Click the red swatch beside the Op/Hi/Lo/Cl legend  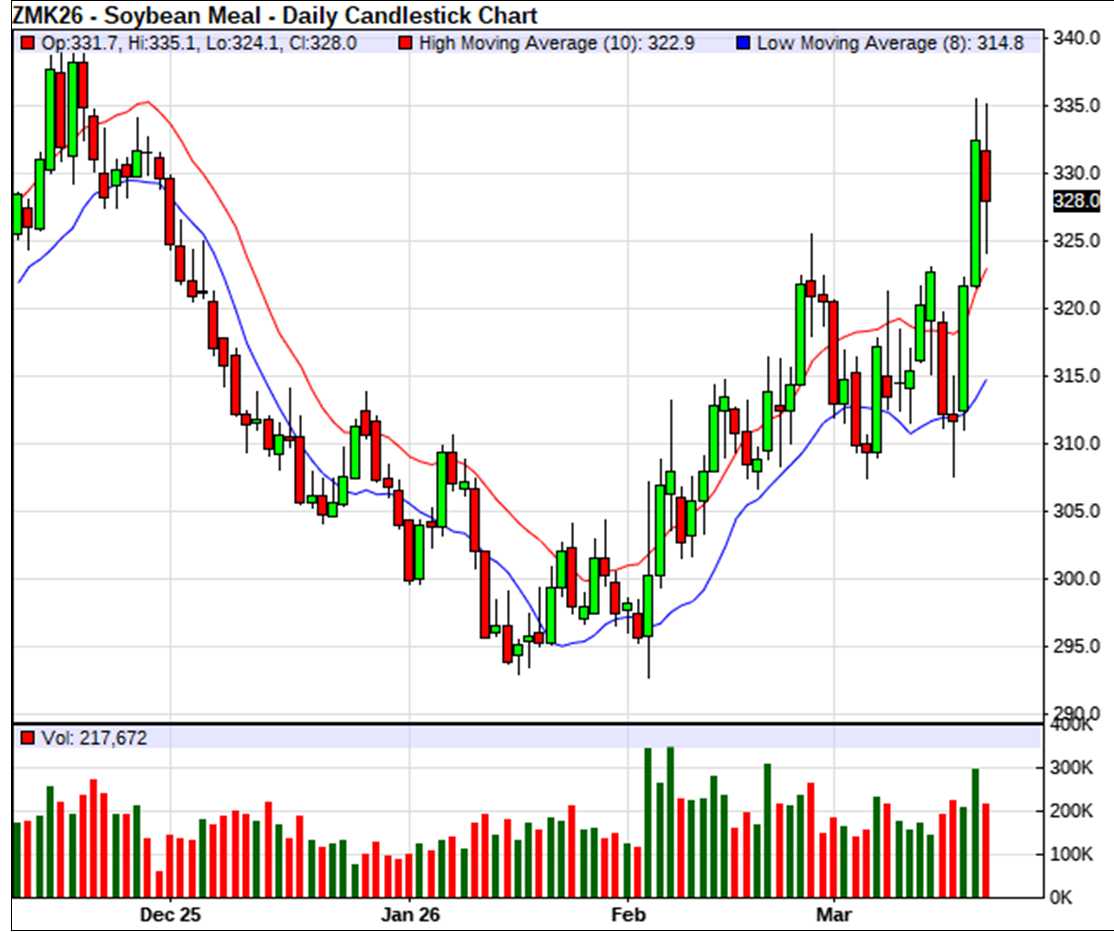point(27,44)
